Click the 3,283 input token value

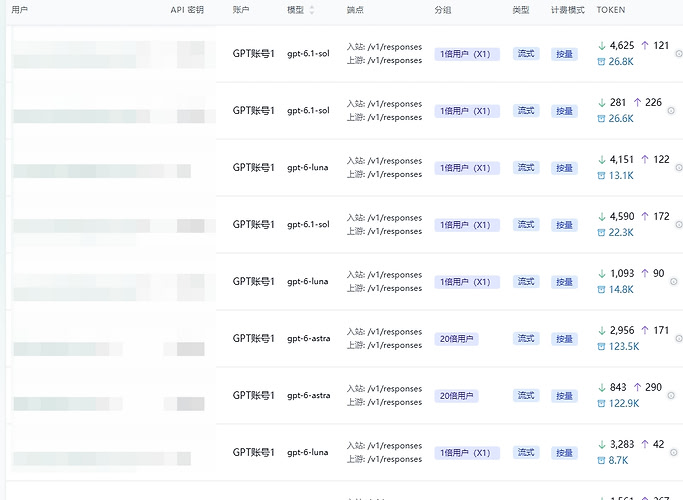(622, 445)
